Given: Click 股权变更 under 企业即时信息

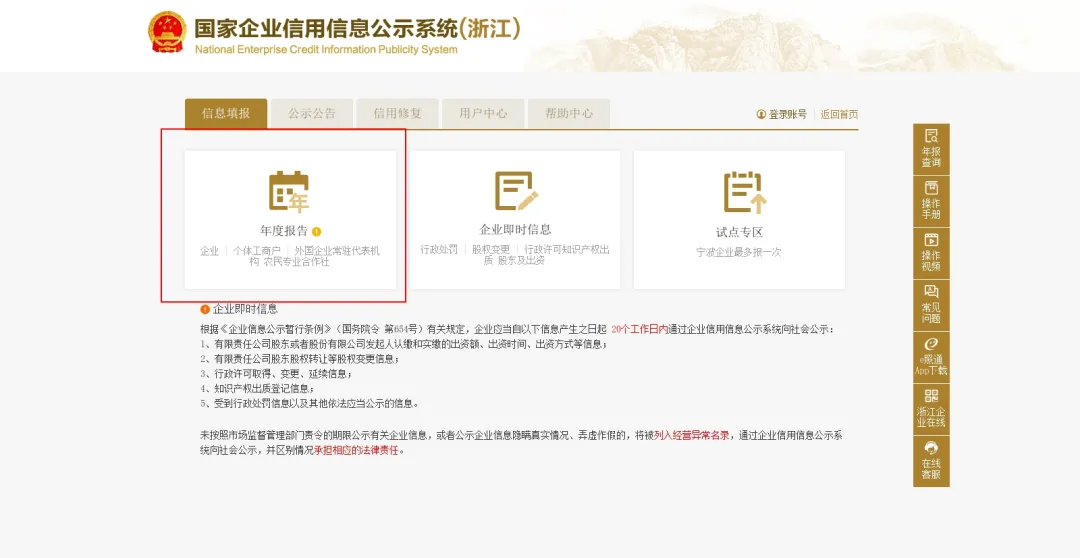Looking at the screenshot, I should coord(491,249).
